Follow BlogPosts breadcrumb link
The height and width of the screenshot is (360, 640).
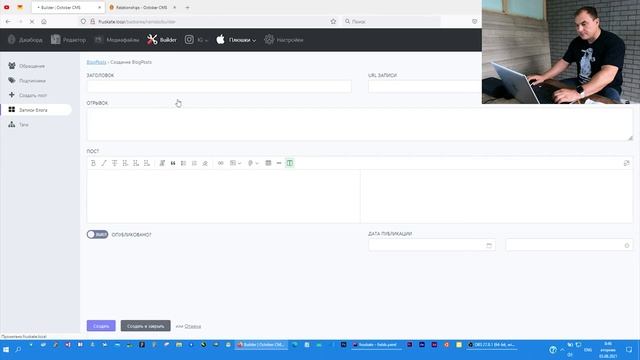(x=96, y=62)
